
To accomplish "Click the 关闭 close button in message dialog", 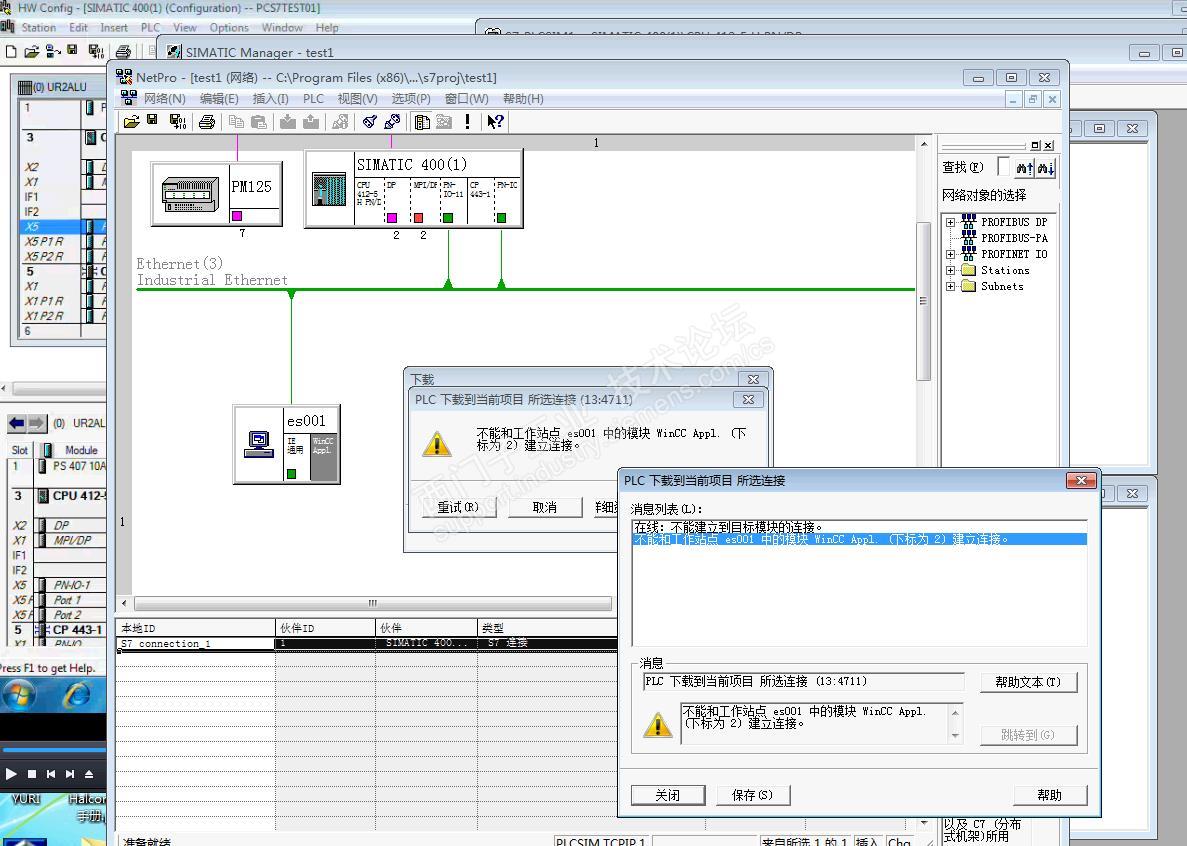I will pos(668,795).
